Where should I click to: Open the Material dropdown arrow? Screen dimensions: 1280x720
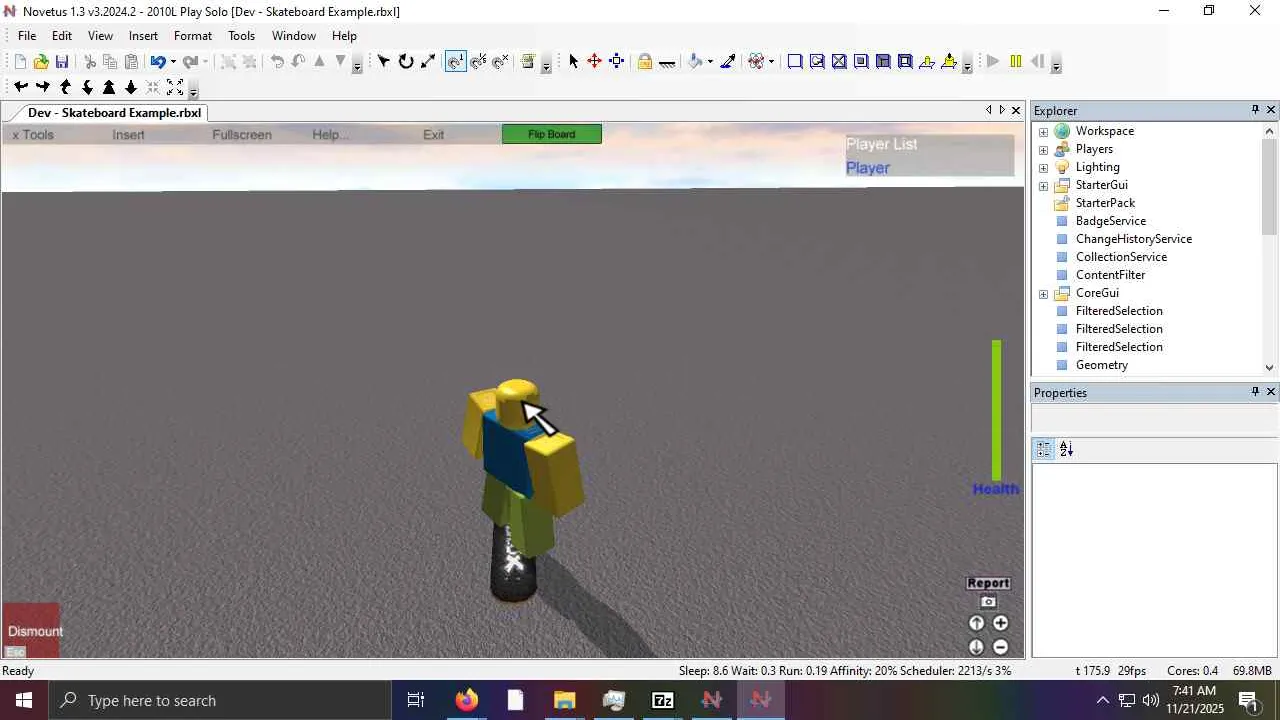[x=771, y=62]
